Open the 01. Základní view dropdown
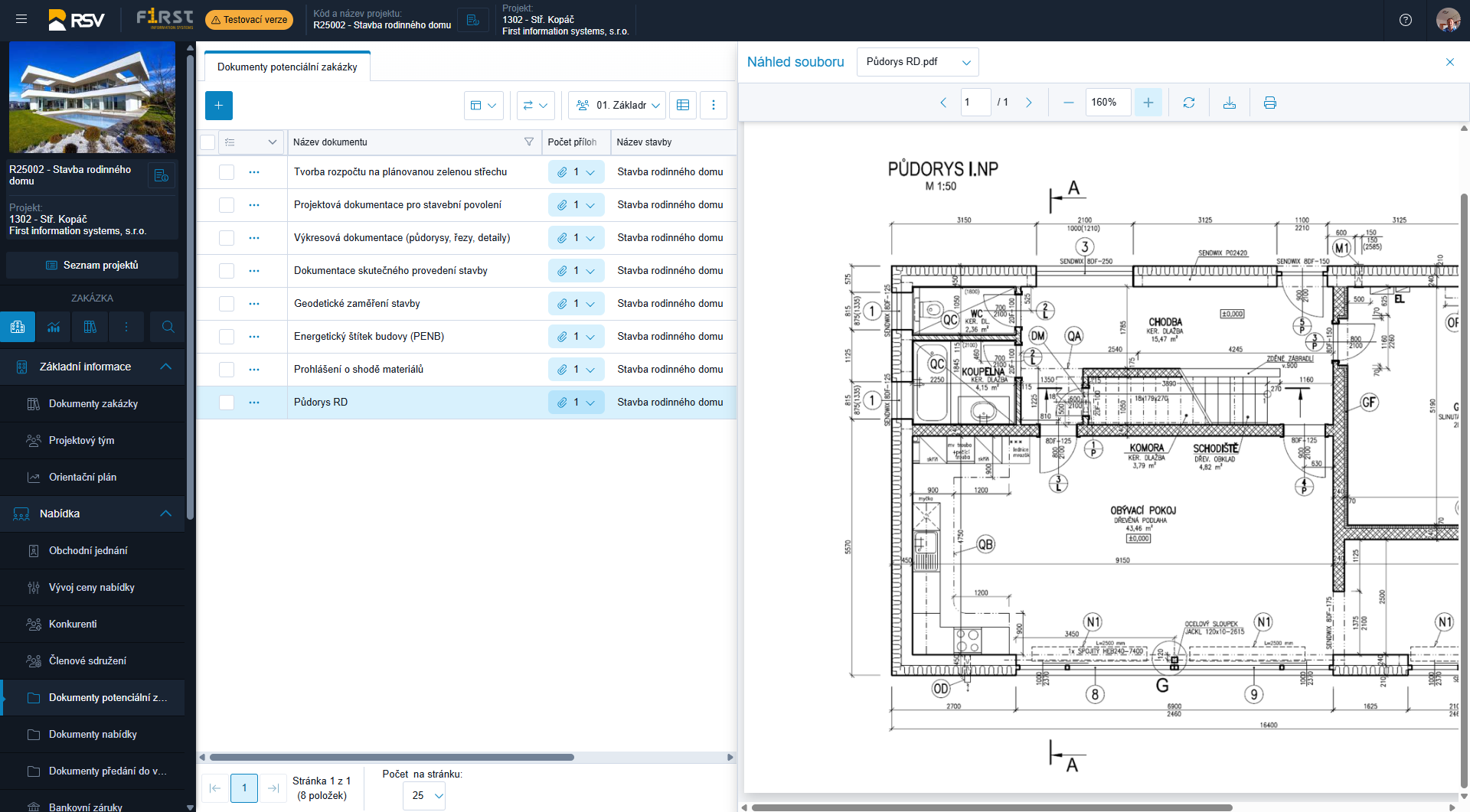The width and height of the screenshot is (1470, 812). pos(616,106)
